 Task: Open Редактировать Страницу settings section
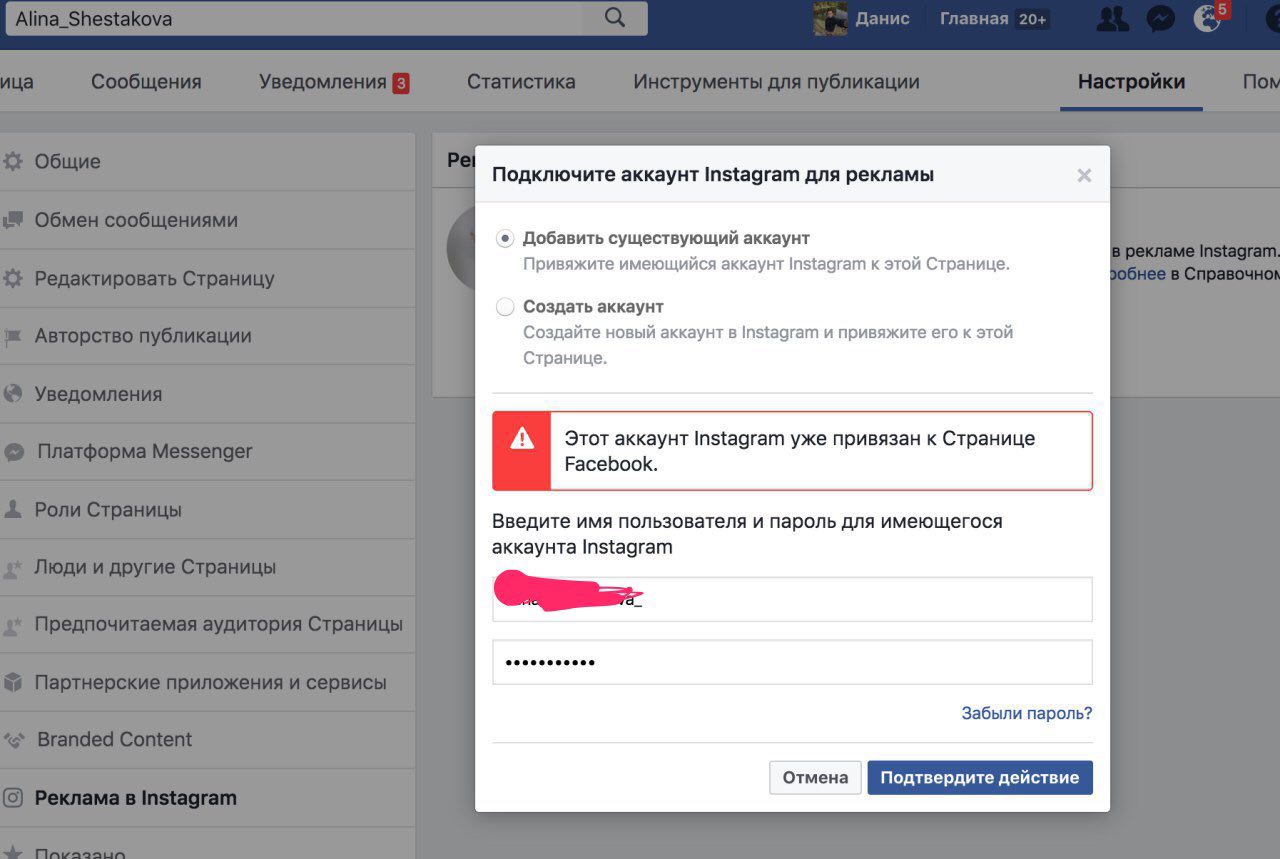(x=207, y=278)
